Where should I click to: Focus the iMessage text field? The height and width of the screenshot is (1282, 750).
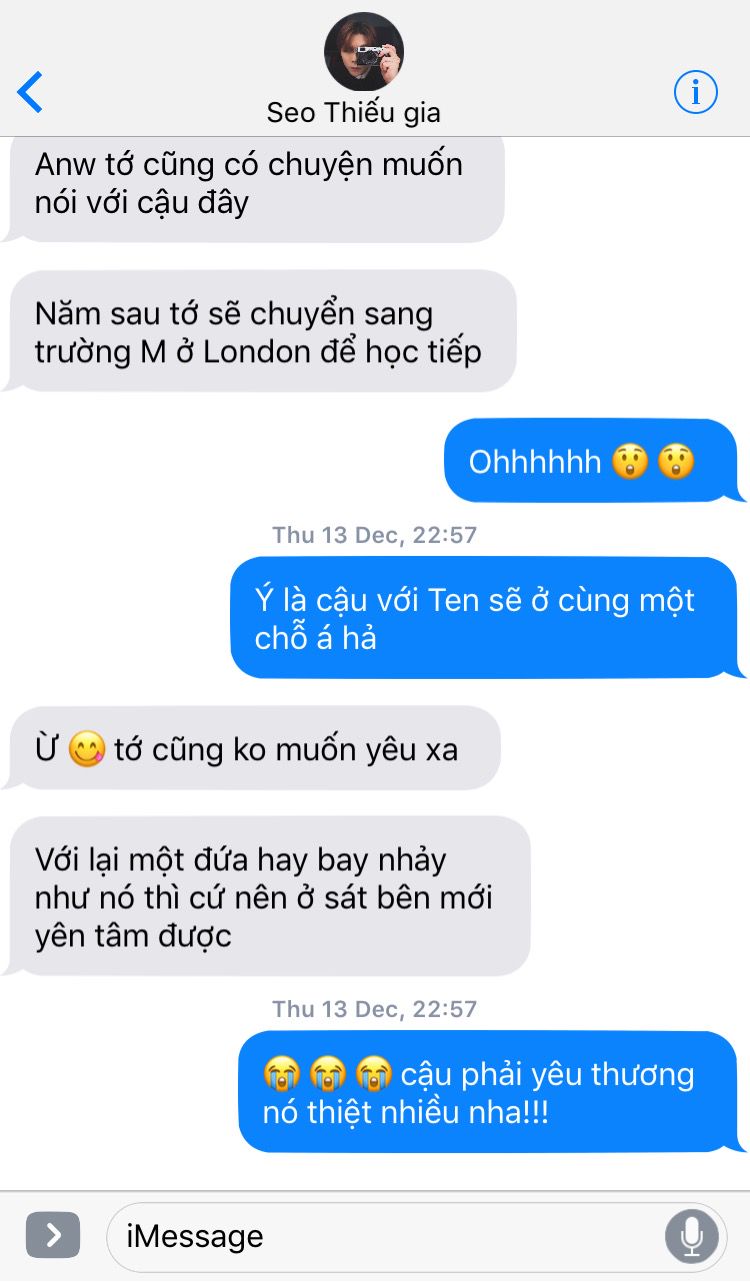click(x=415, y=1236)
